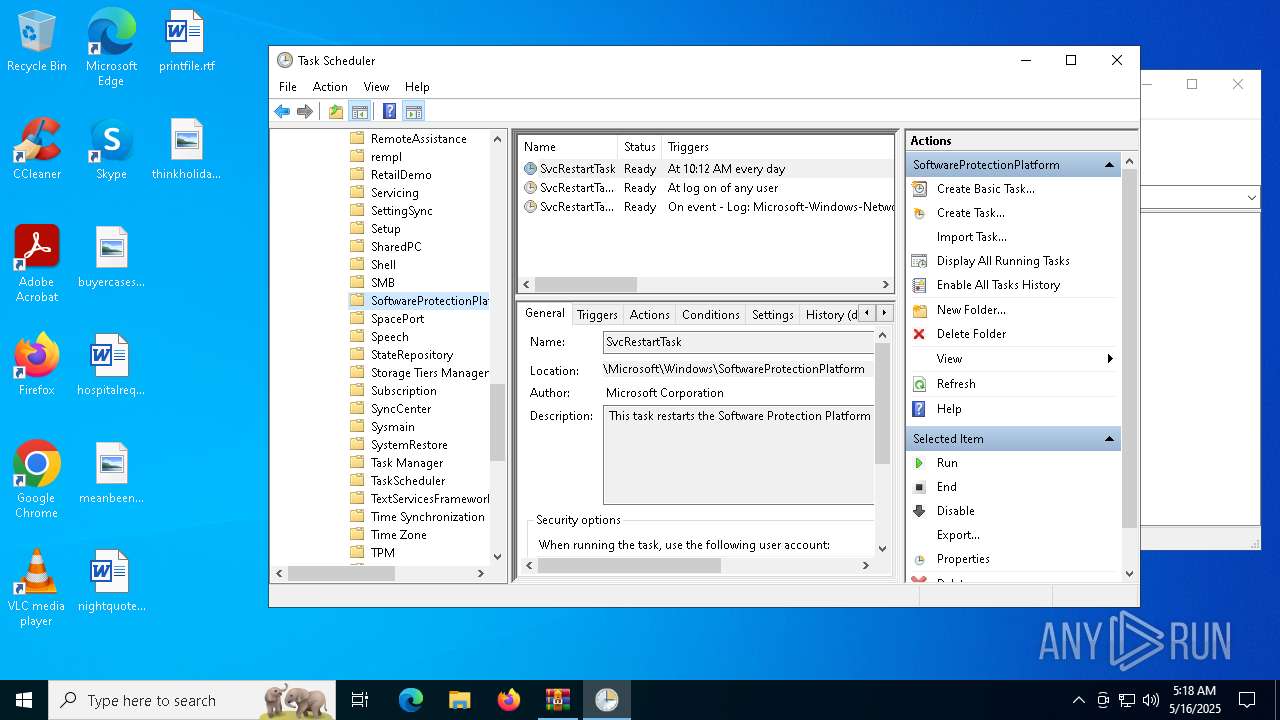Screen dimensions: 1280x720
Task: Click the End stop icon
Action: 919,487
